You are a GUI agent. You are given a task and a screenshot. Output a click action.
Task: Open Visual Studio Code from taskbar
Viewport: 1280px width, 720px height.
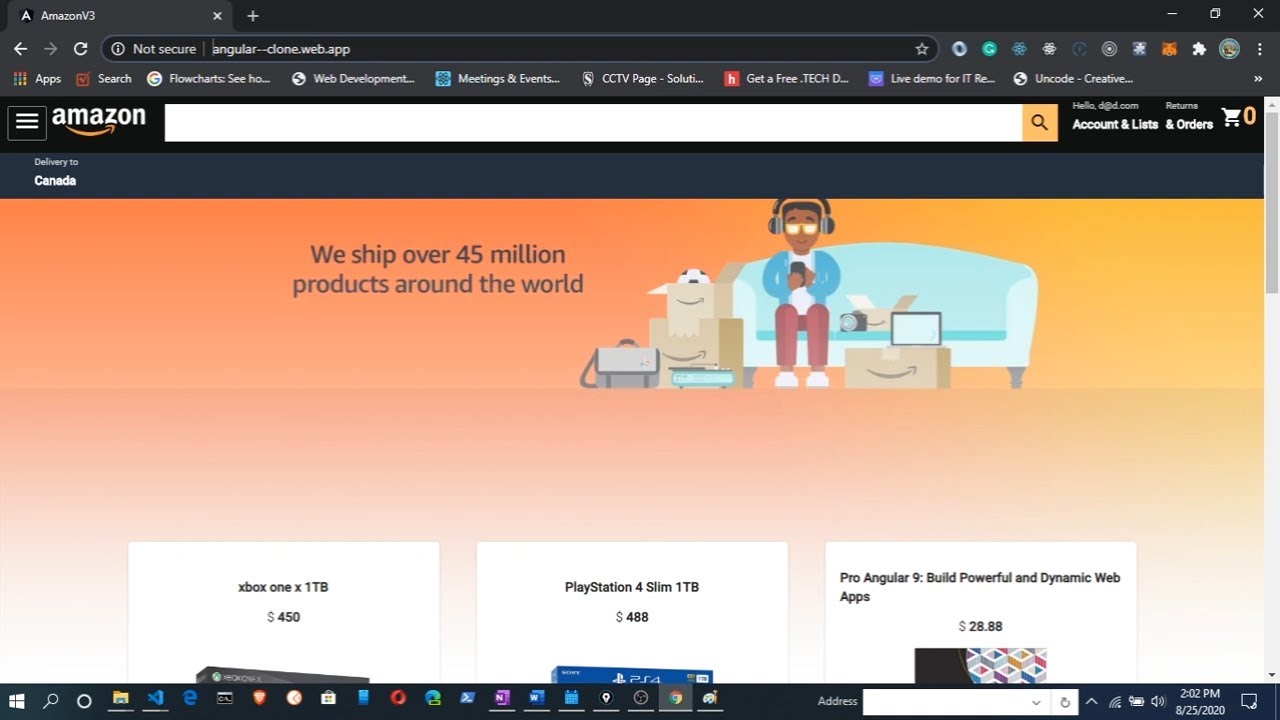click(155, 698)
